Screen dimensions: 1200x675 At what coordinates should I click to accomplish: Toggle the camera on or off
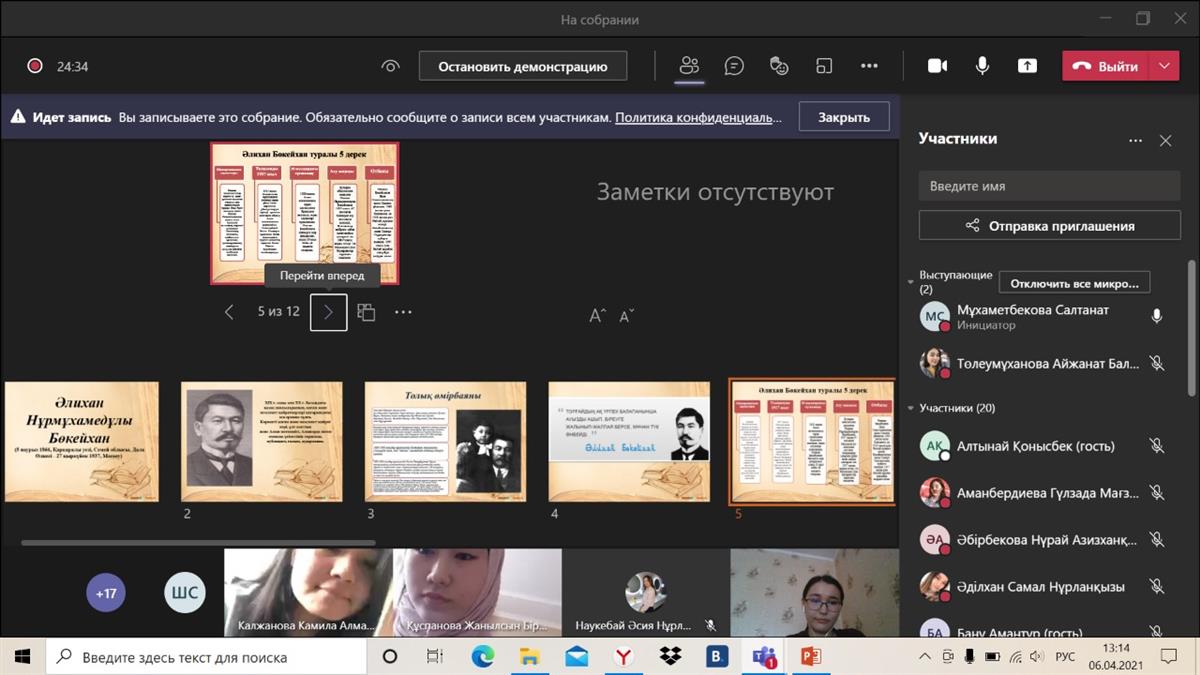coord(937,66)
